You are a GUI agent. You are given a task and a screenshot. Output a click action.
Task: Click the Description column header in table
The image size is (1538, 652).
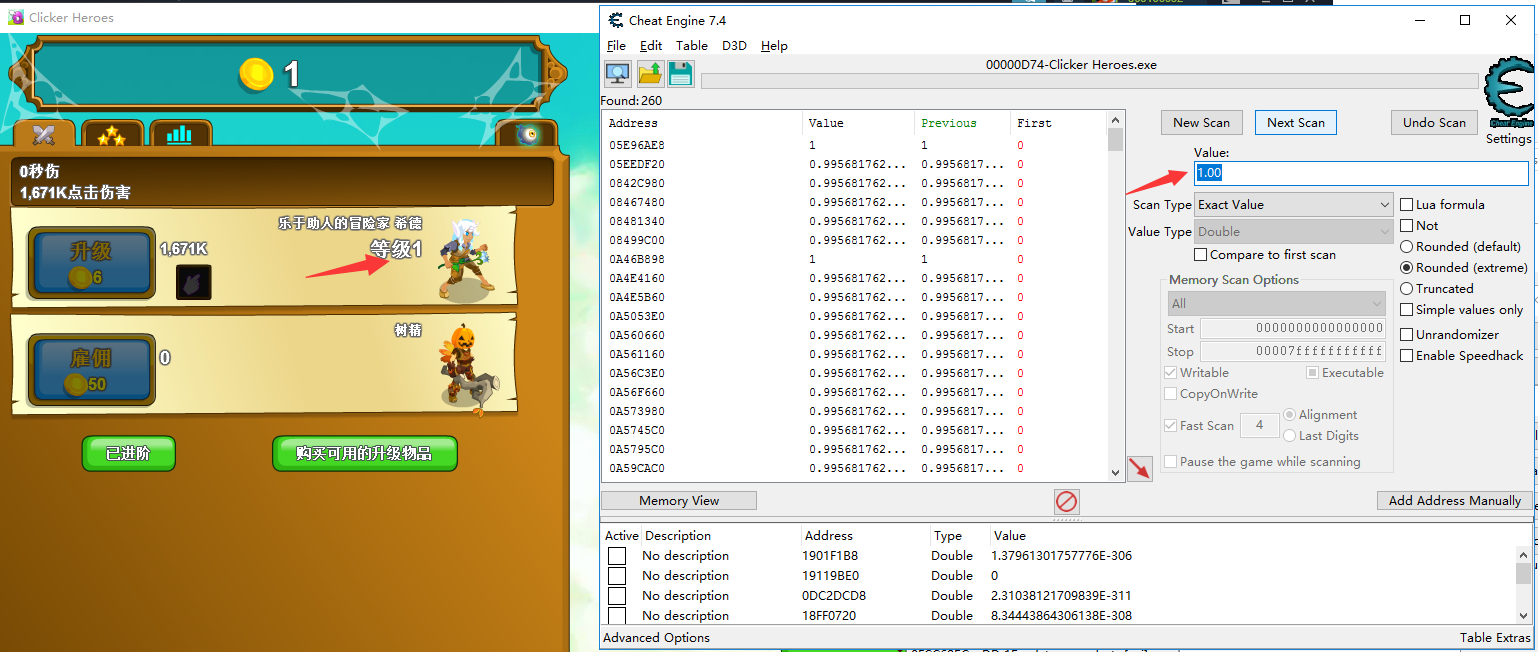pos(678,535)
